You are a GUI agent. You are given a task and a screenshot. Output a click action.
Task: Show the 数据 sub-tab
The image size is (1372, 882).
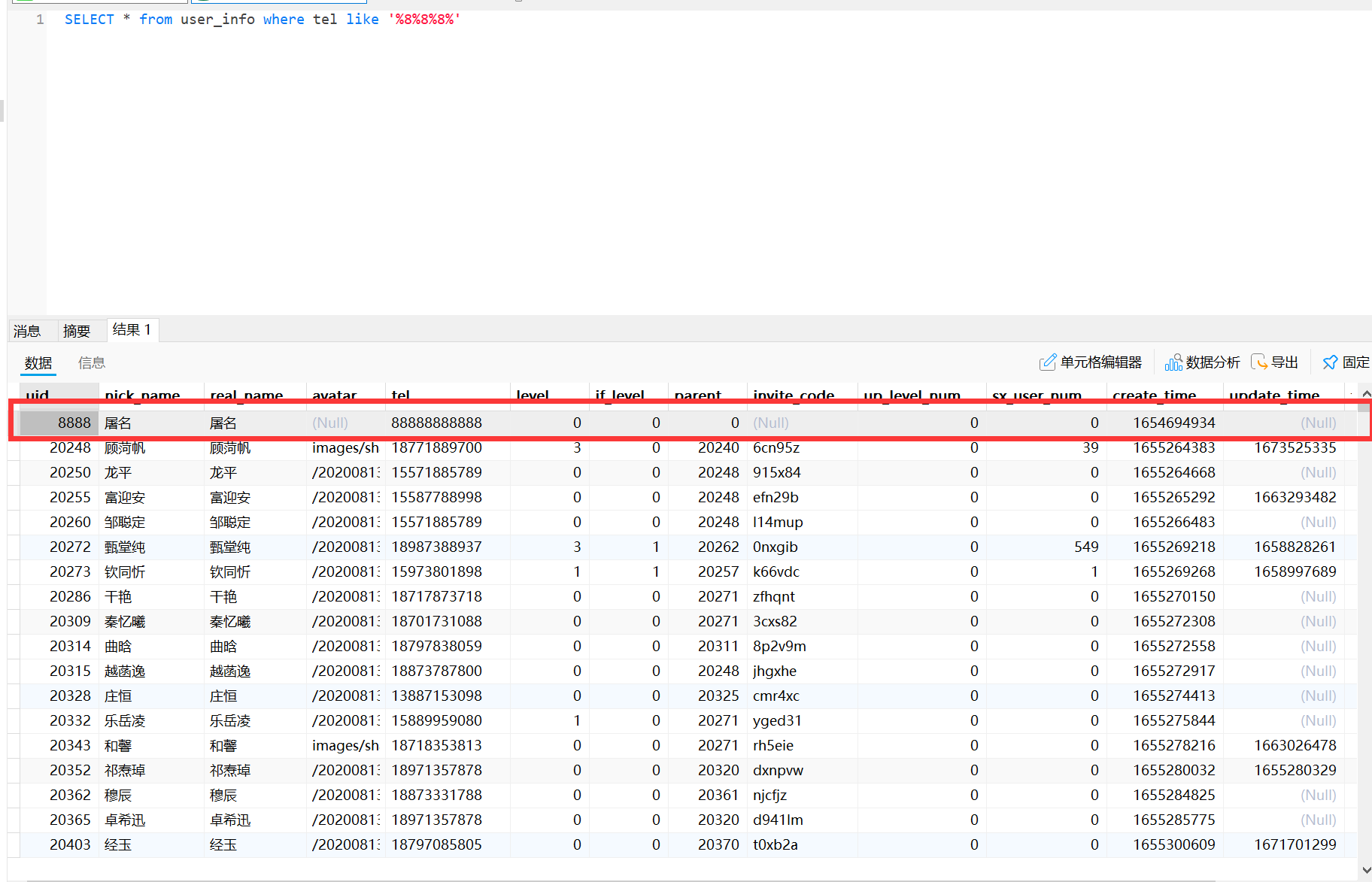coord(38,363)
